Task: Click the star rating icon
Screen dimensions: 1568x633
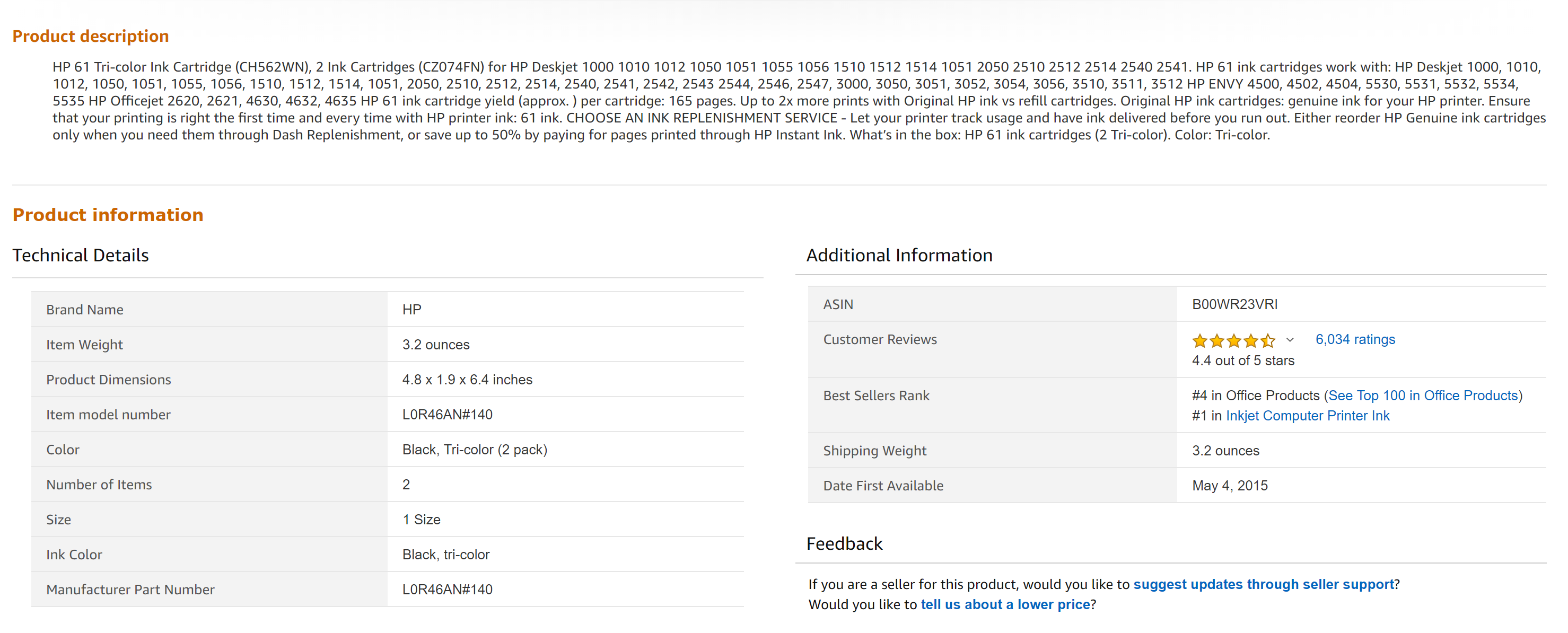Action: point(1233,340)
